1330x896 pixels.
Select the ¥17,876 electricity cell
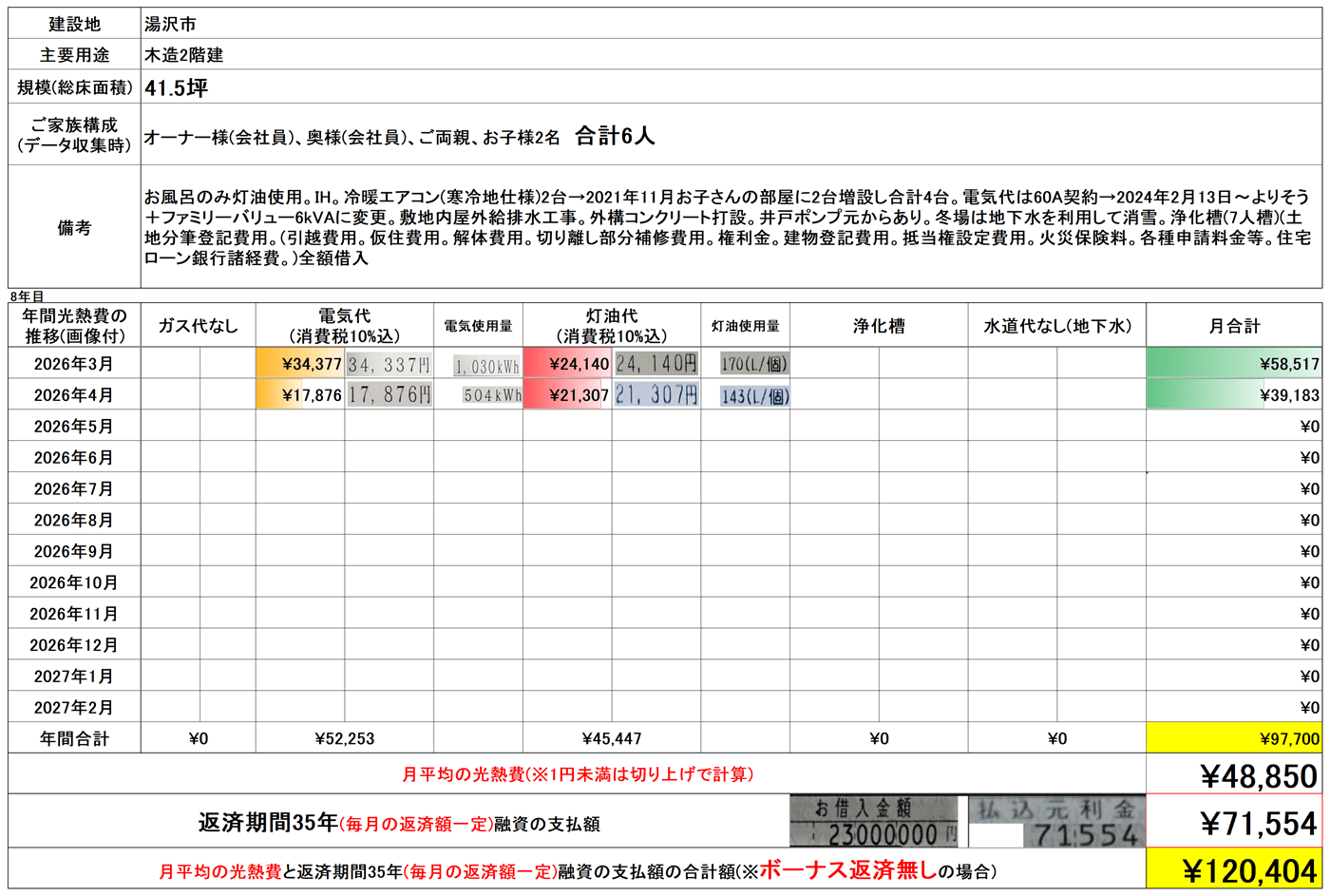300,395
